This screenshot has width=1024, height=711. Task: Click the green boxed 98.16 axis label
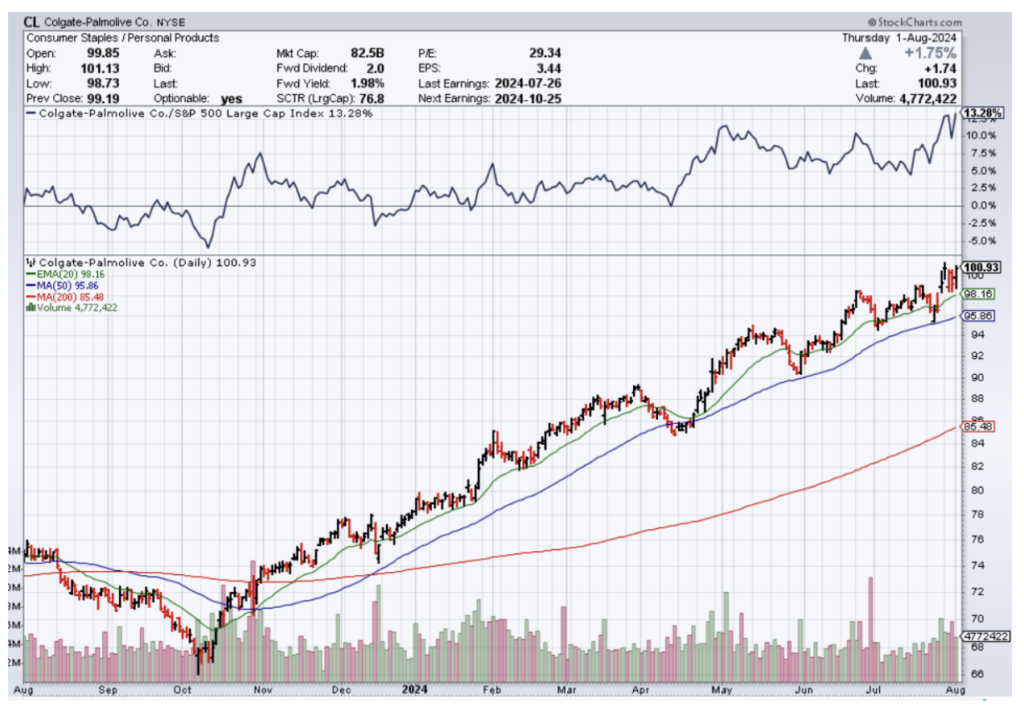tap(978, 294)
